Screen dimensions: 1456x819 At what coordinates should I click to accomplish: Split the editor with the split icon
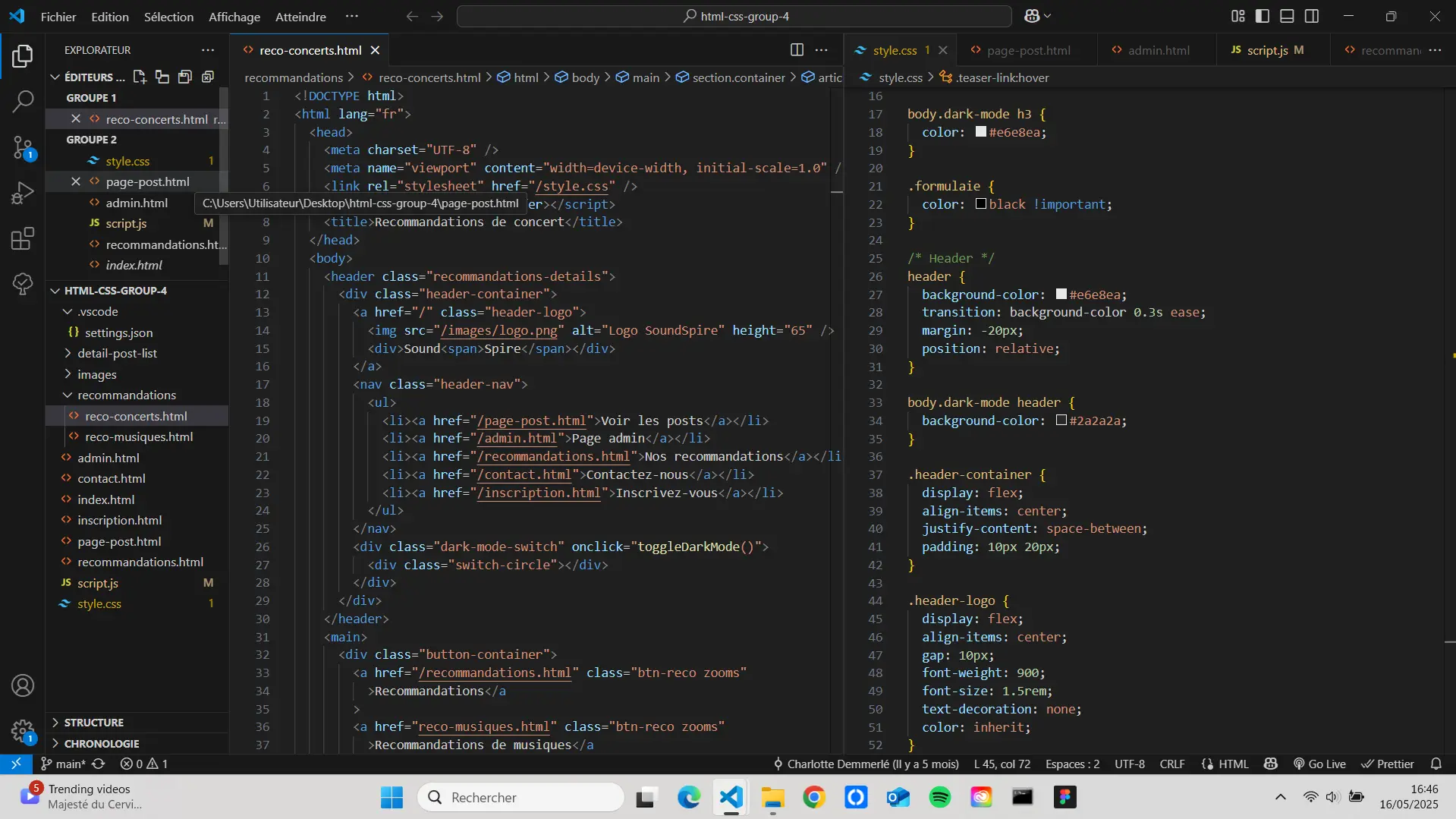coord(797,49)
